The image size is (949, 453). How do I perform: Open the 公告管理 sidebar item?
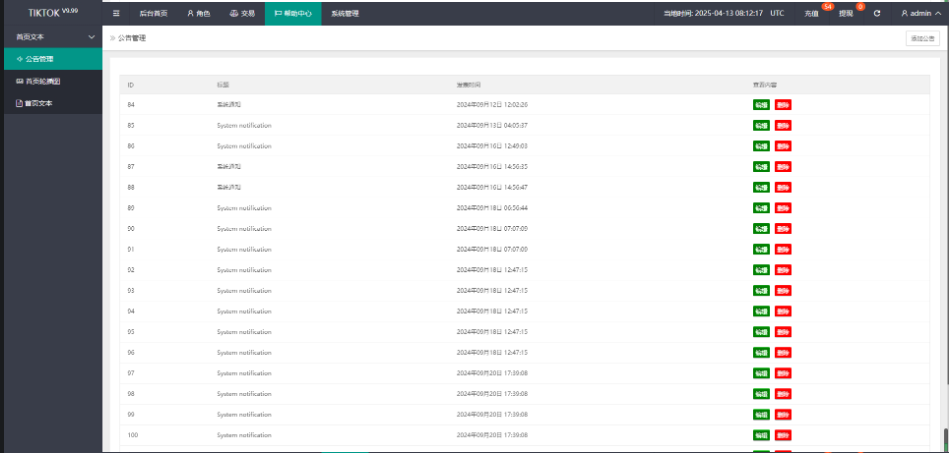pyautogui.click(x=51, y=59)
